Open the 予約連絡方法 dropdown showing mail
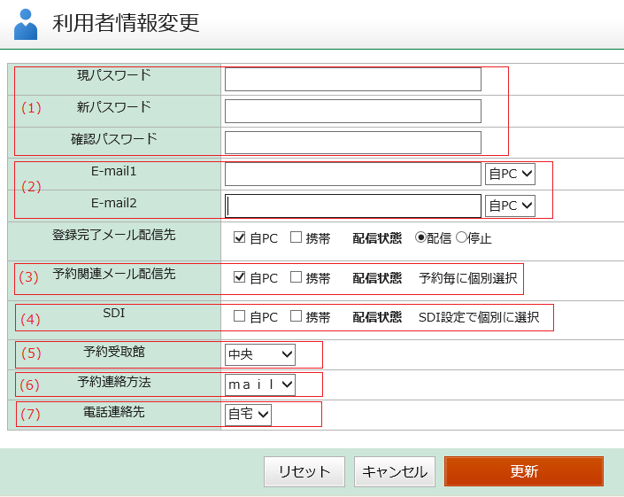The height and width of the screenshot is (497, 624). pos(260,385)
